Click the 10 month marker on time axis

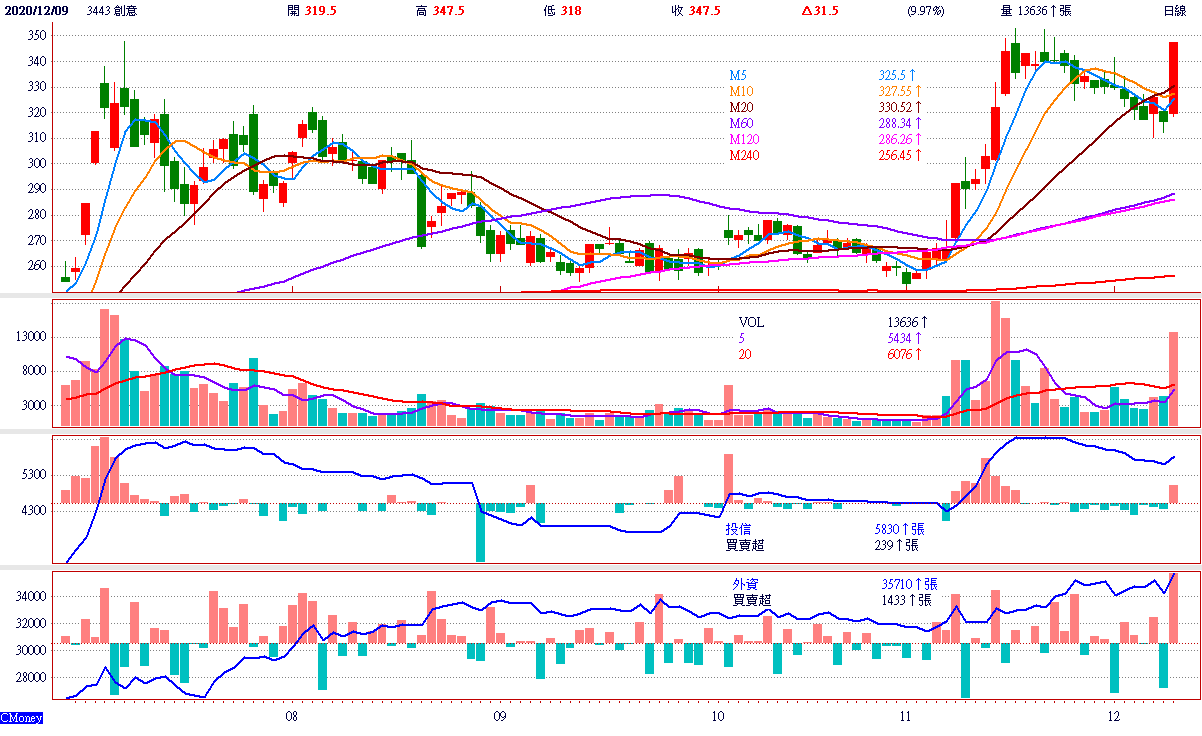coord(717,717)
